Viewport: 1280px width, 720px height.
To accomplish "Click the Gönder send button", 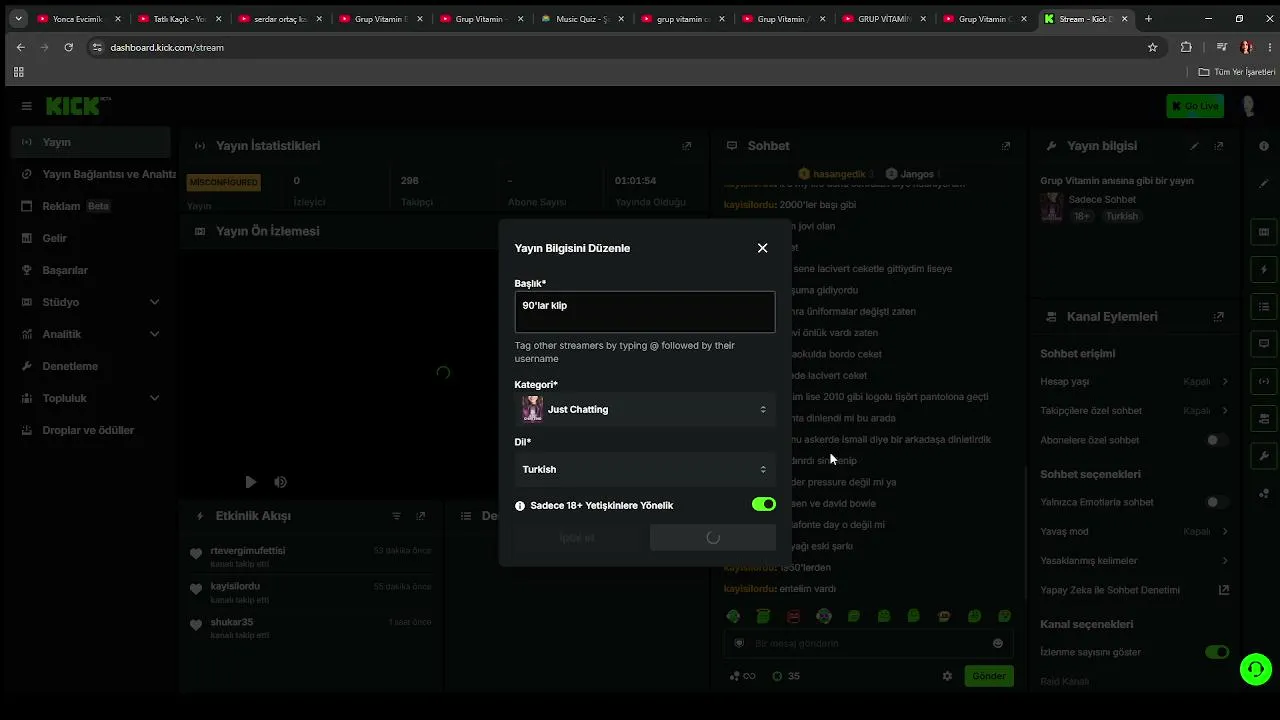I will coord(989,676).
